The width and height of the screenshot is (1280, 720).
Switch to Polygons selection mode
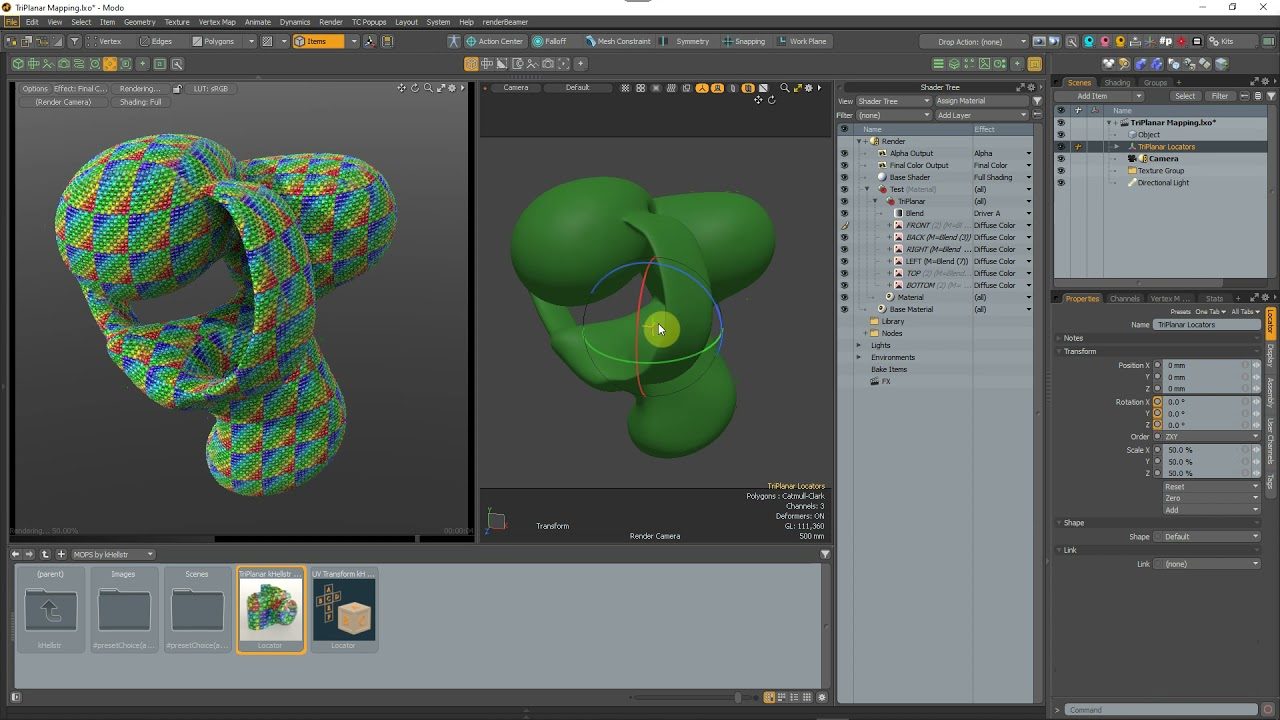[213, 41]
